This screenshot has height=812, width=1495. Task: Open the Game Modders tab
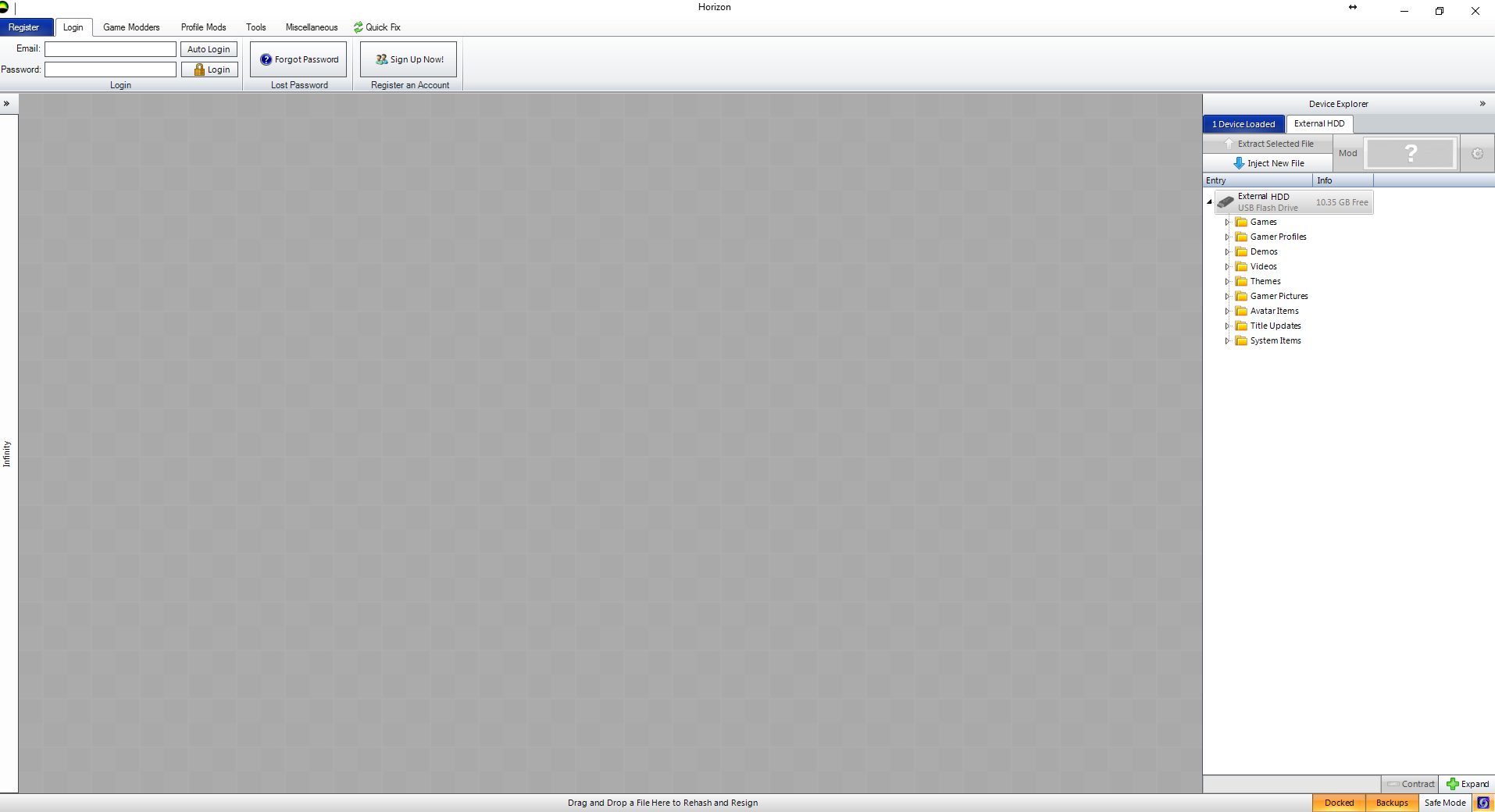click(x=131, y=27)
